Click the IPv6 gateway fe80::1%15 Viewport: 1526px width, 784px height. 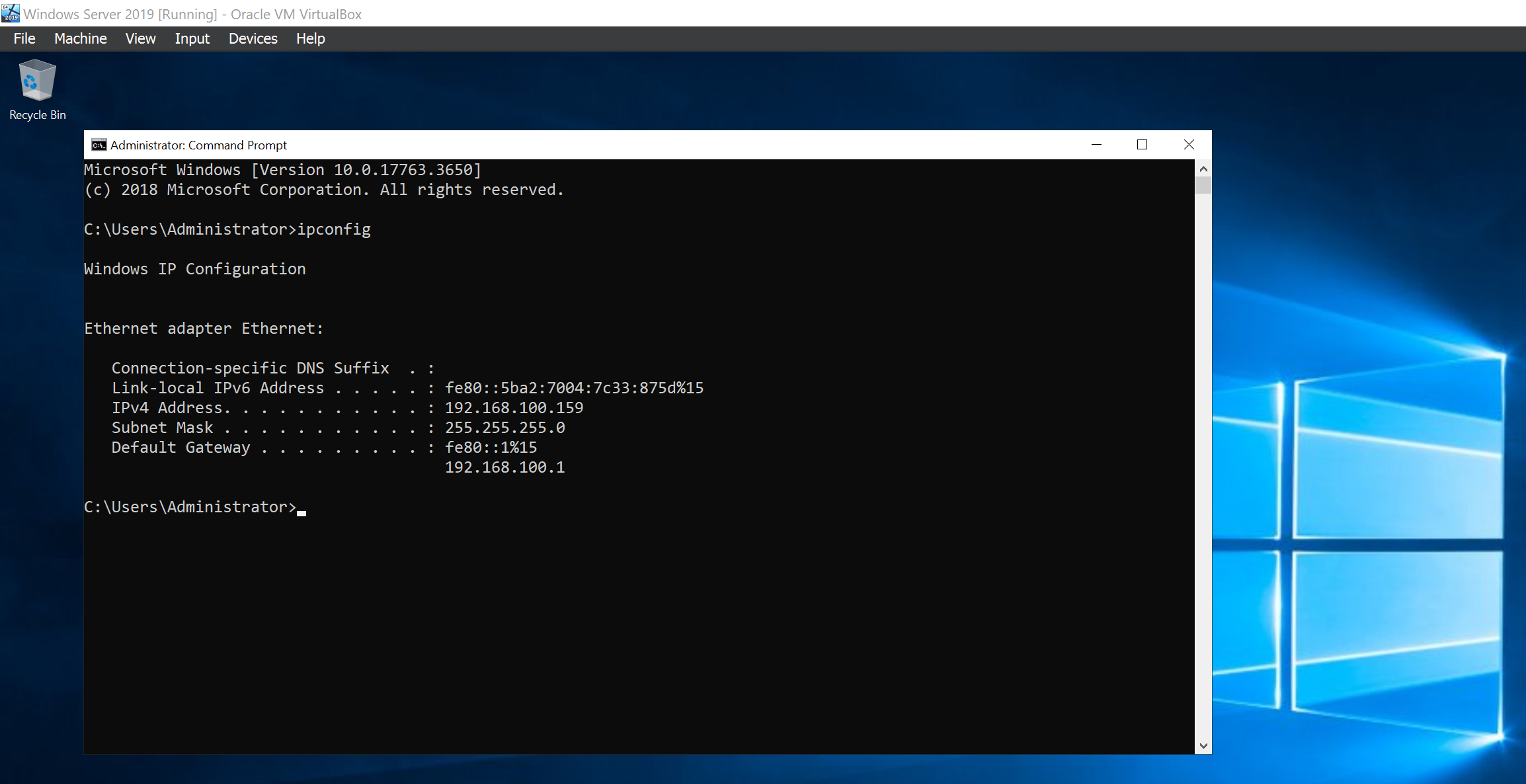(491, 448)
